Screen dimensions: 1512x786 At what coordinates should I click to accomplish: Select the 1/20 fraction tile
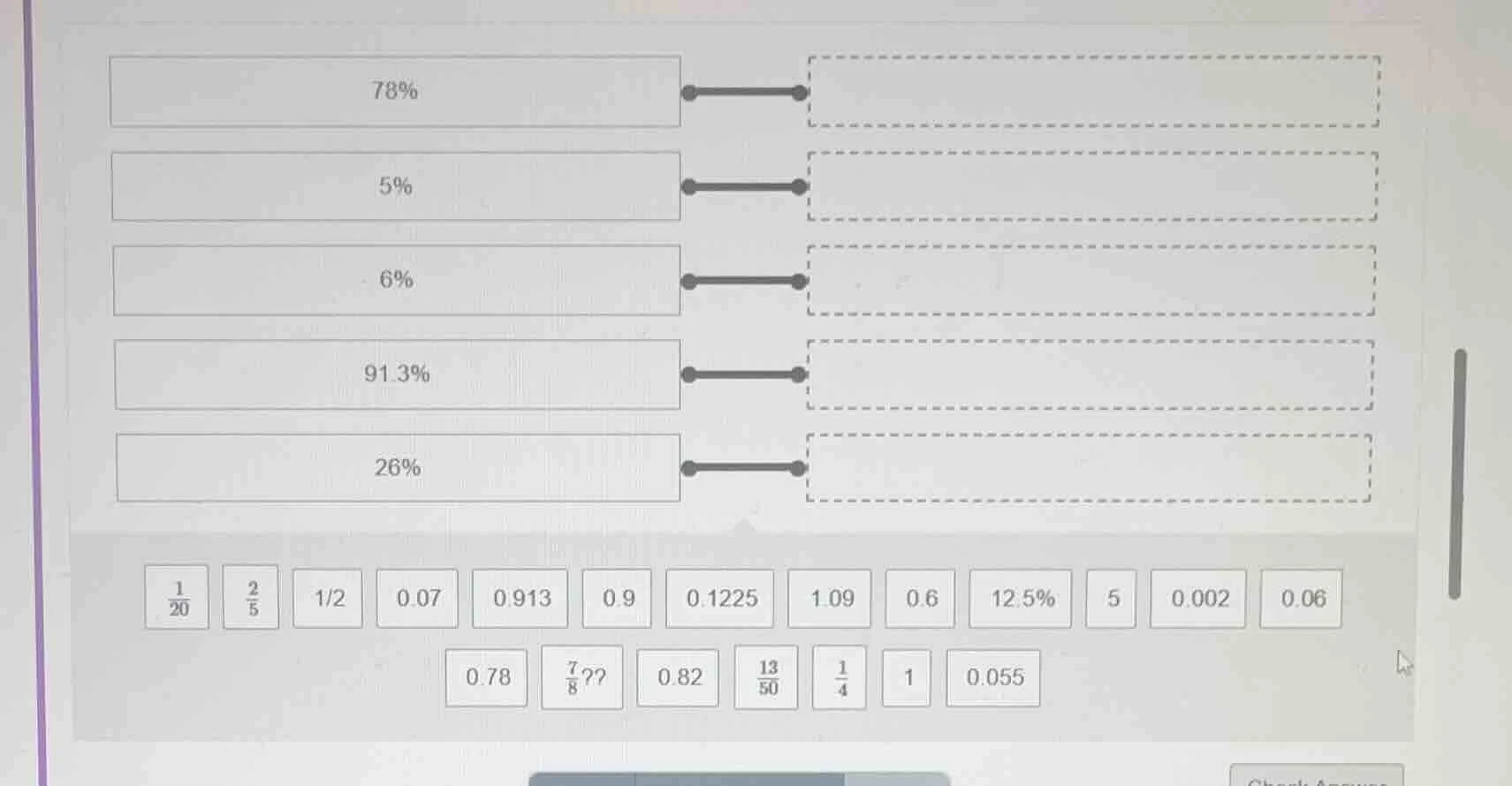coord(176,598)
